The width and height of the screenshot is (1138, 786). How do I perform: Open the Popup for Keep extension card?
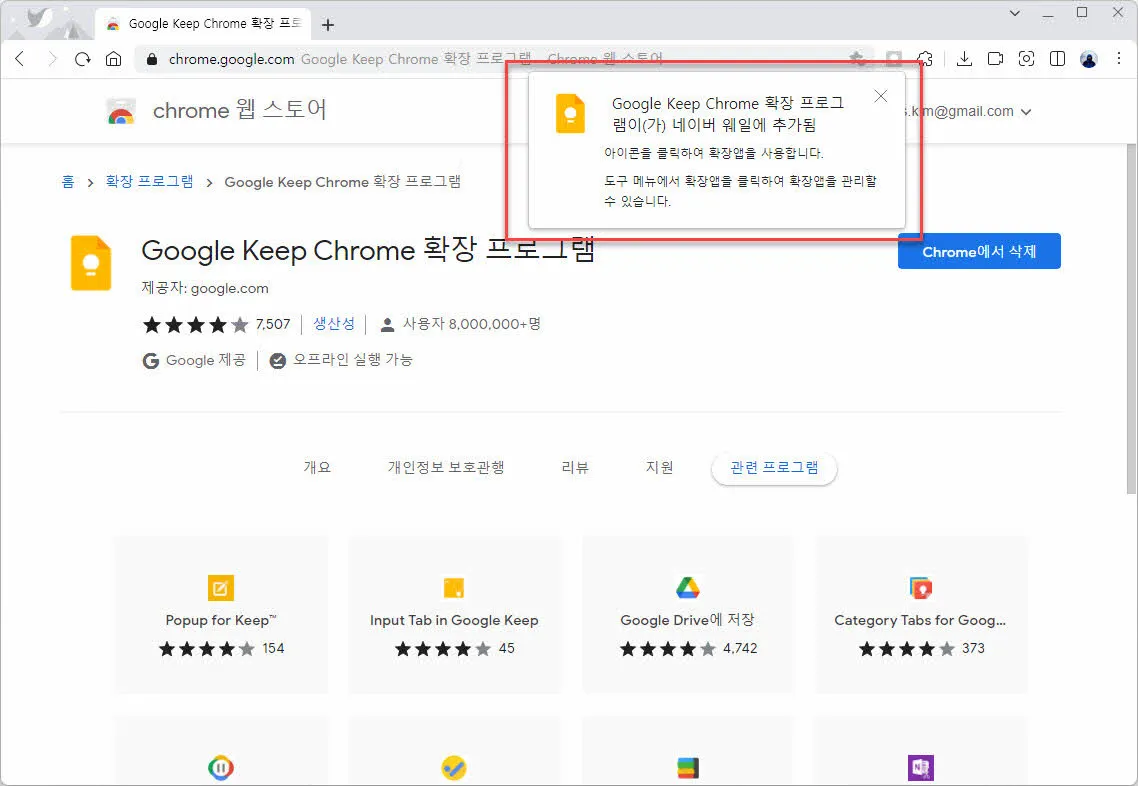click(x=221, y=615)
